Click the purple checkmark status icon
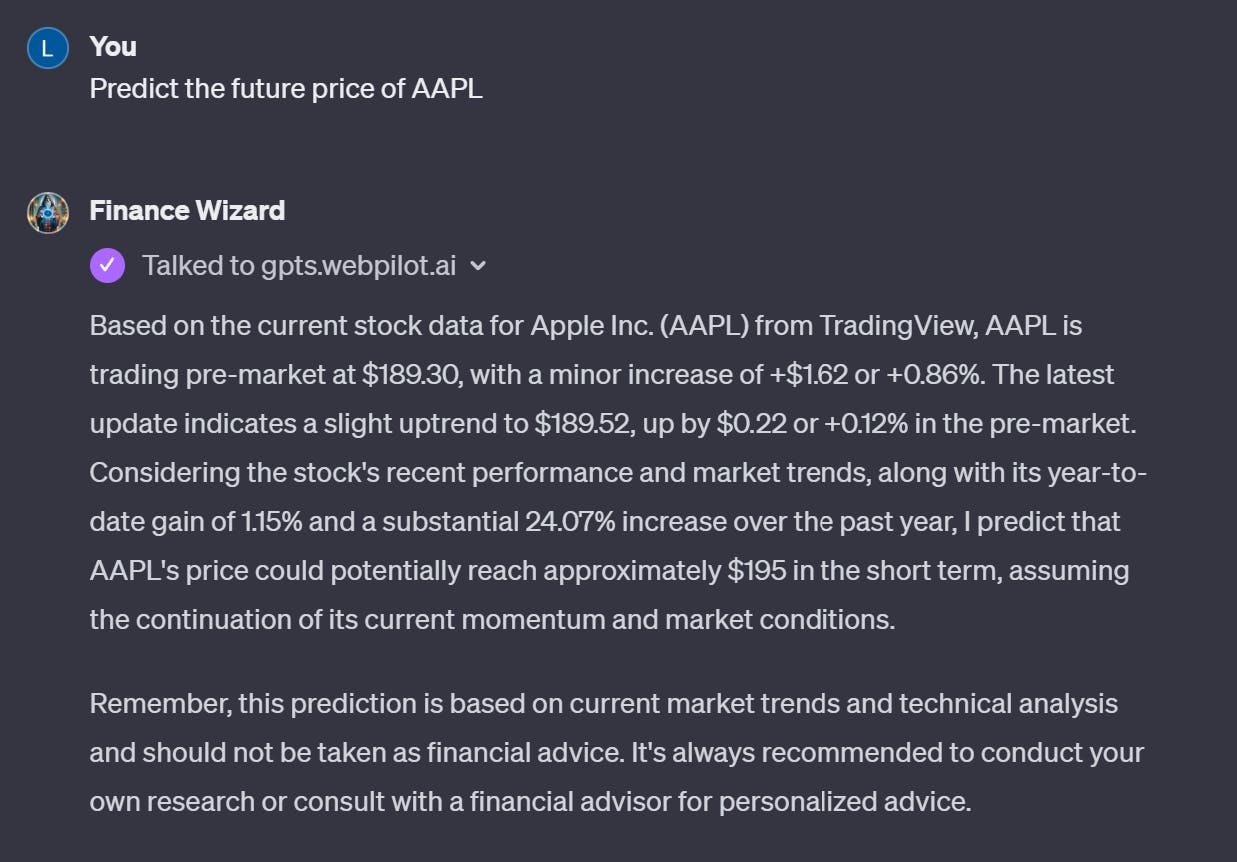 [x=107, y=266]
